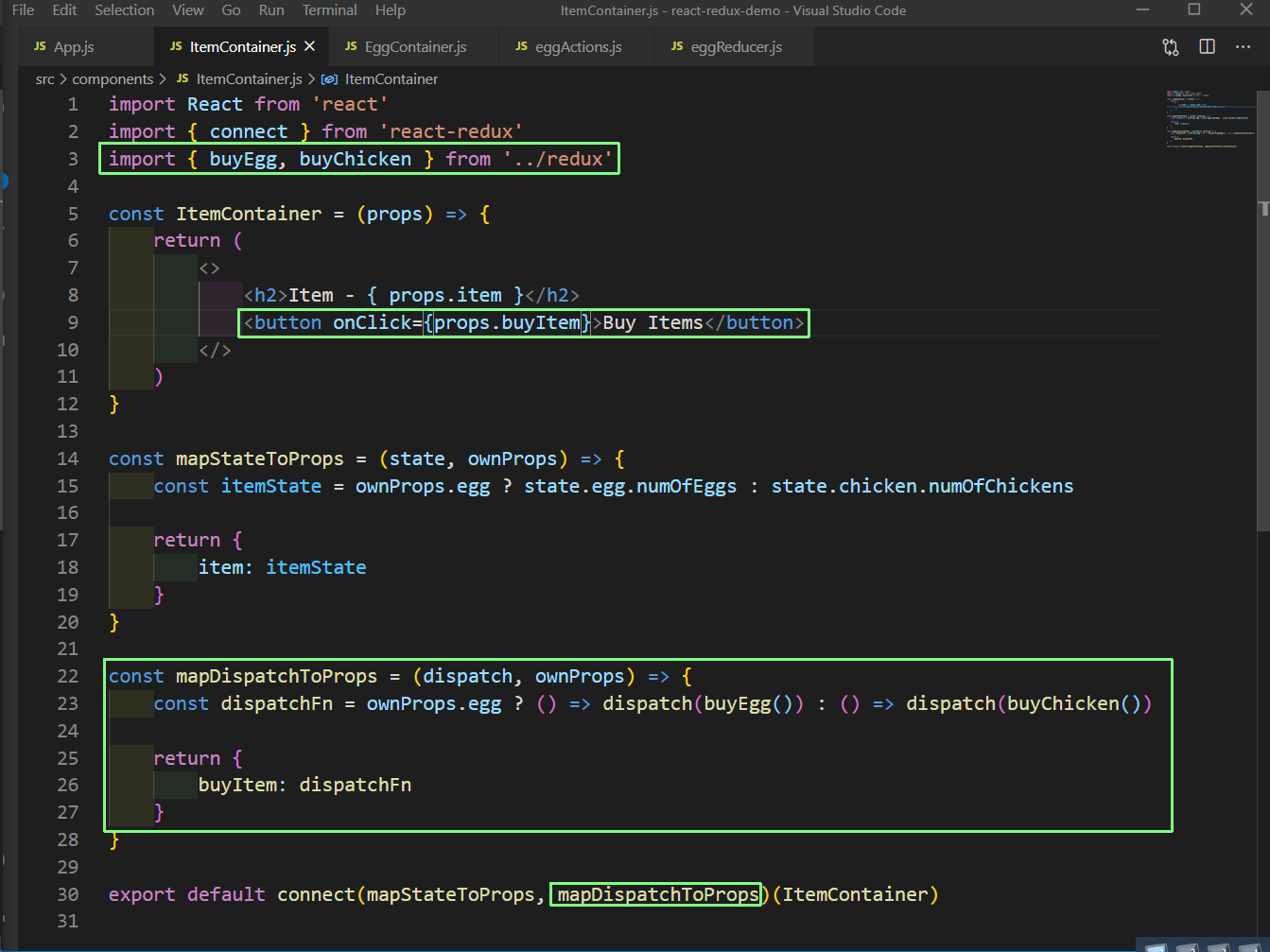Click the ItemContainer.js breadcrumb
Viewport: 1270px width, 952px height.
click(x=249, y=79)
